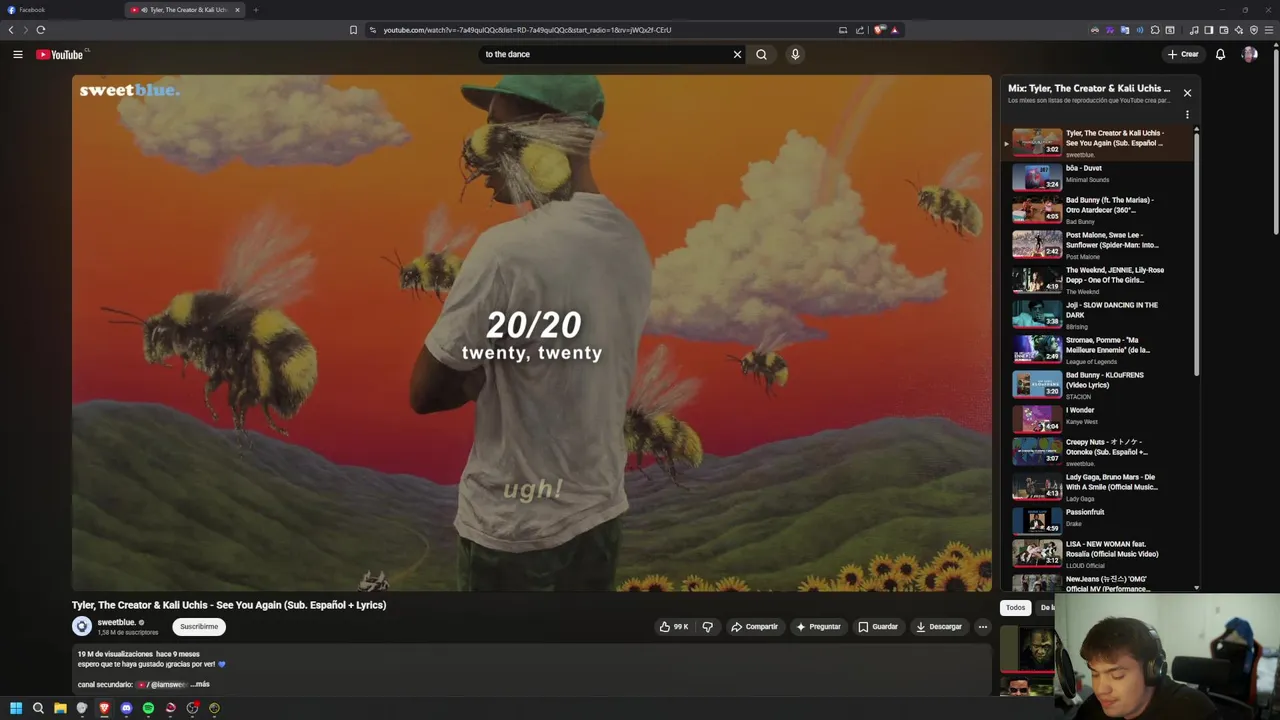Play Bad Bunny KLOuFRENS video

[x=1100, y=385]
